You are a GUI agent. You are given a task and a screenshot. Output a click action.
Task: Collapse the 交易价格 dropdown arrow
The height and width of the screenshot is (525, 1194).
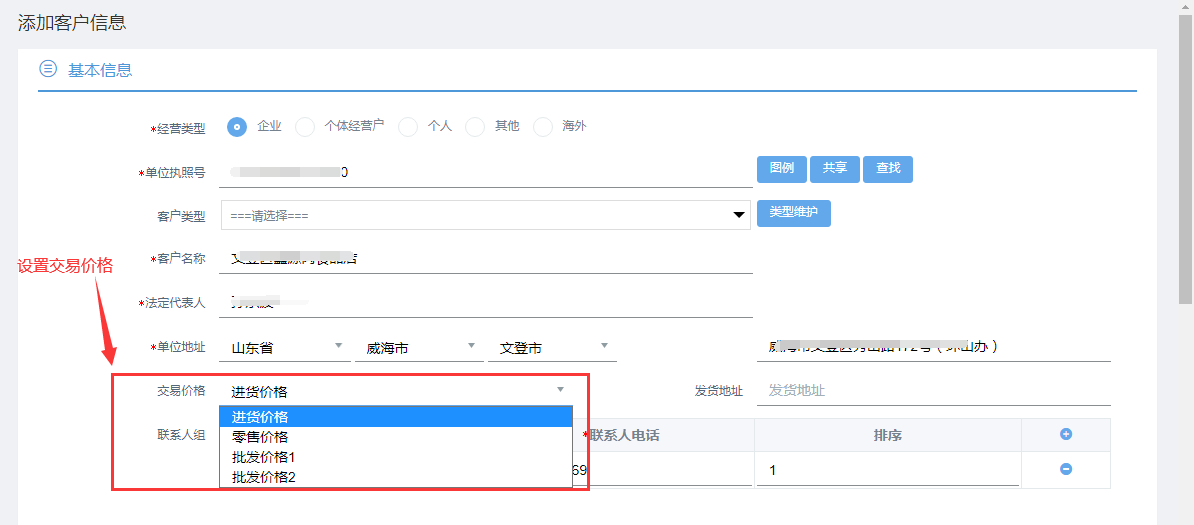(x=560, y=389)
